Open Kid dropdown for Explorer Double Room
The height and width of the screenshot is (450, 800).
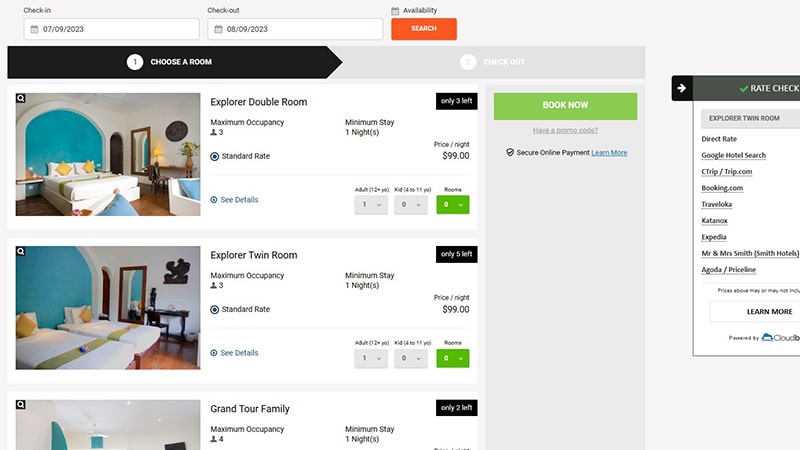(x=412, y=205)
